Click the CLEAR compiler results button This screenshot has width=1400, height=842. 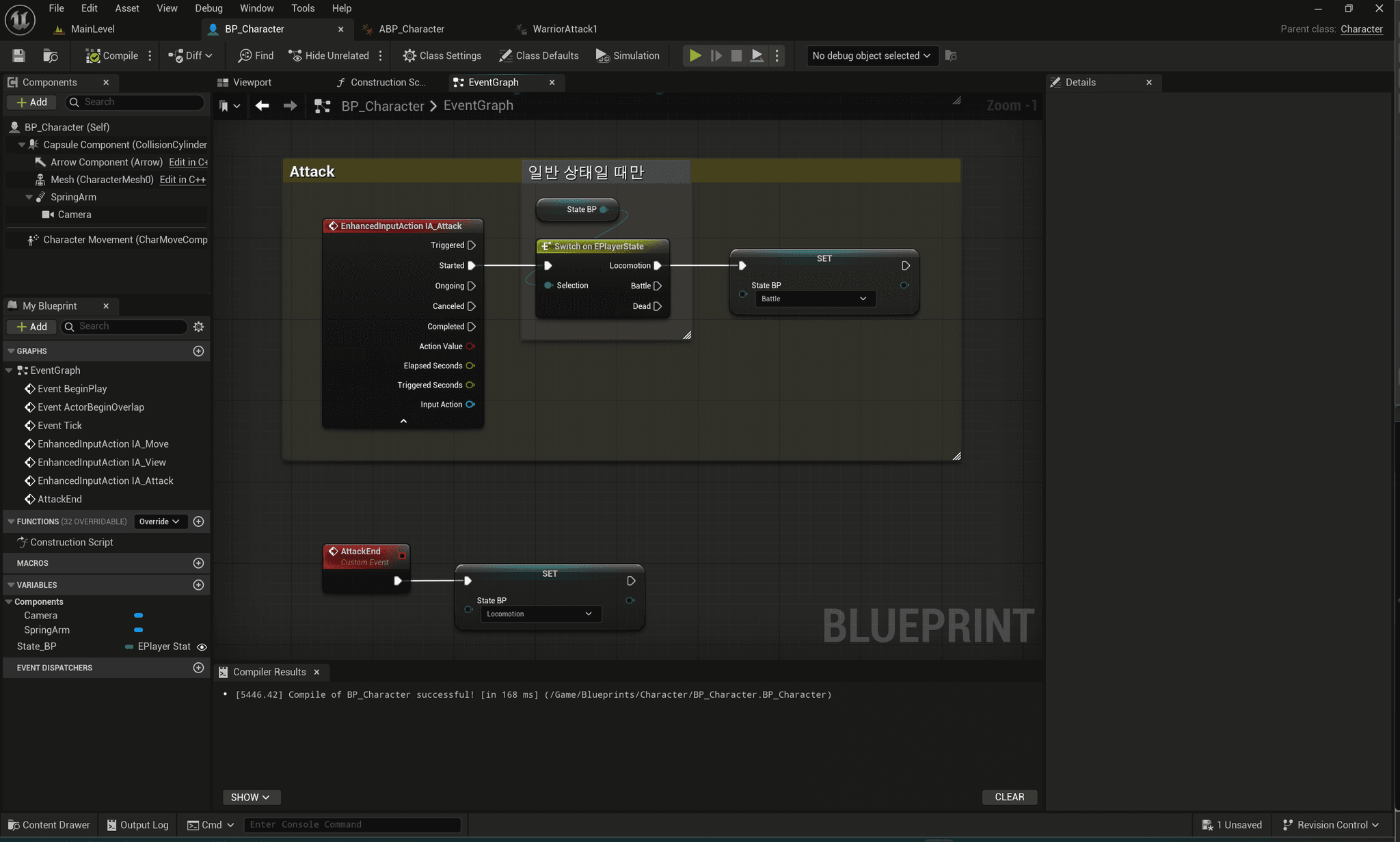coord(1009,797)
